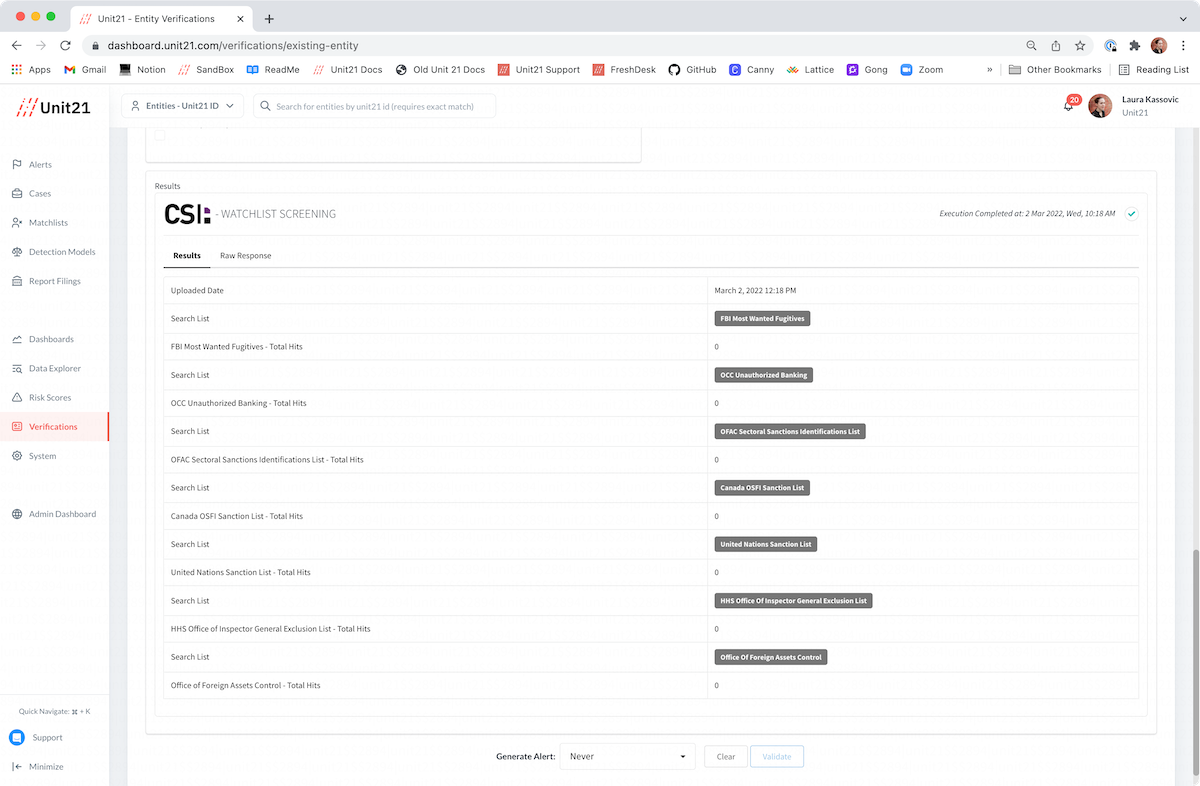Click OCC Unauthorized Banking tag
The height and width of the screenshot is (786, 1200).
(x=764, y=375)
